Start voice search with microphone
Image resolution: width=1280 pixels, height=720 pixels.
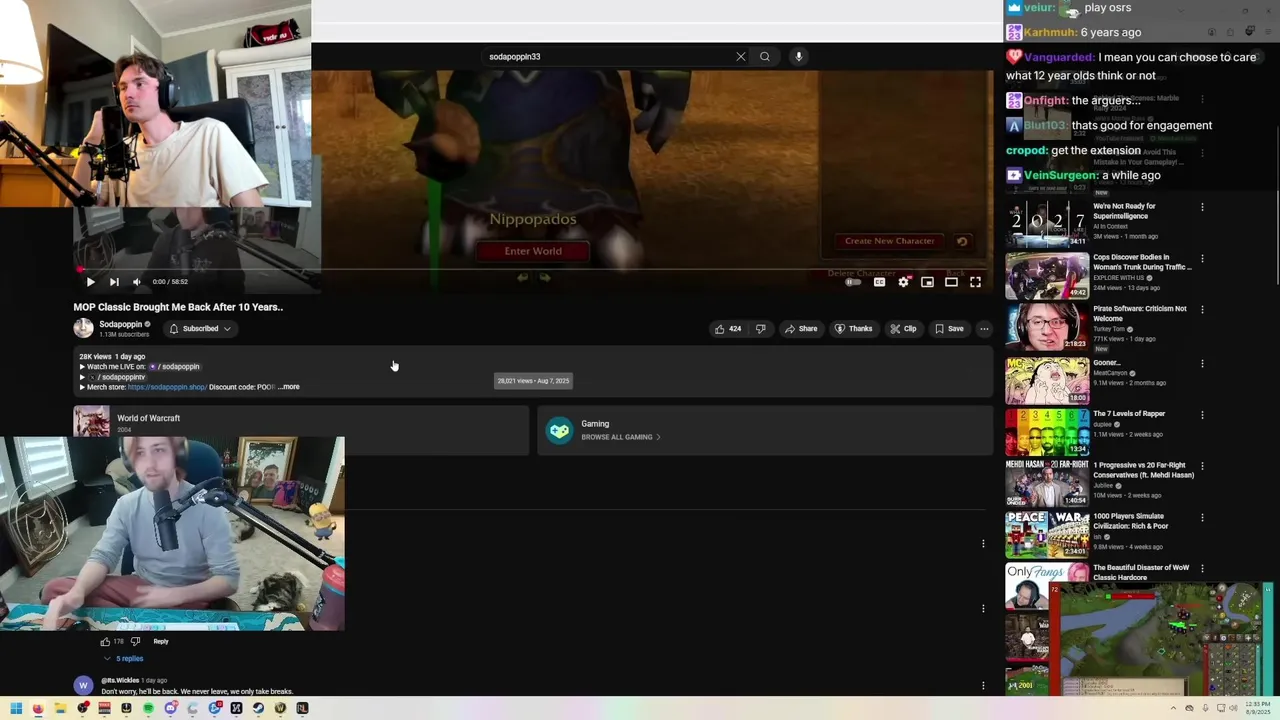pyautogui.click(x=799, y=56)
